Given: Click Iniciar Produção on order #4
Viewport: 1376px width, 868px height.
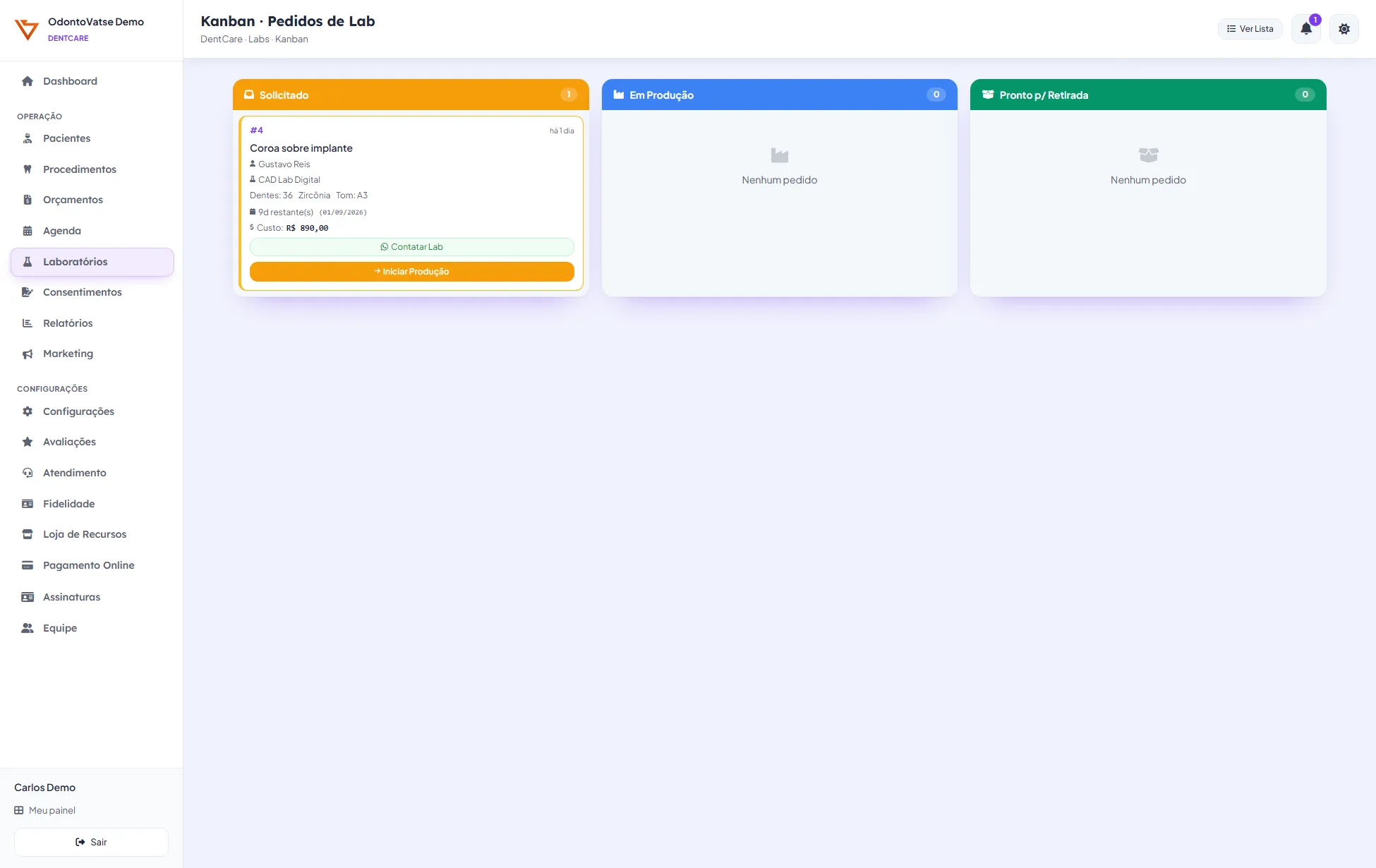Looking at the screenshot, I should 412,272.
